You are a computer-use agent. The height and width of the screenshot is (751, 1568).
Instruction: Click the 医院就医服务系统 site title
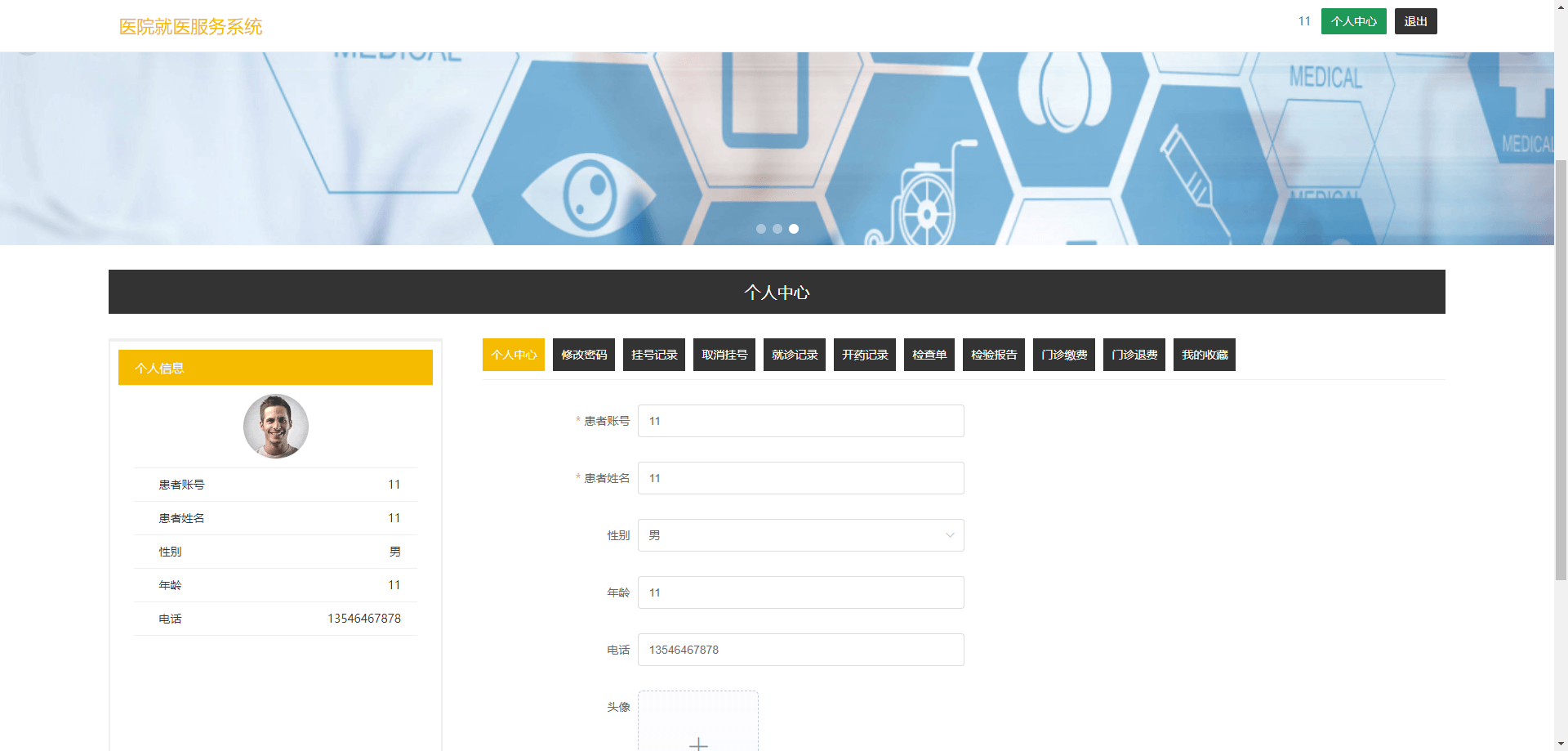pyautogui.click(x=190, y=27)
